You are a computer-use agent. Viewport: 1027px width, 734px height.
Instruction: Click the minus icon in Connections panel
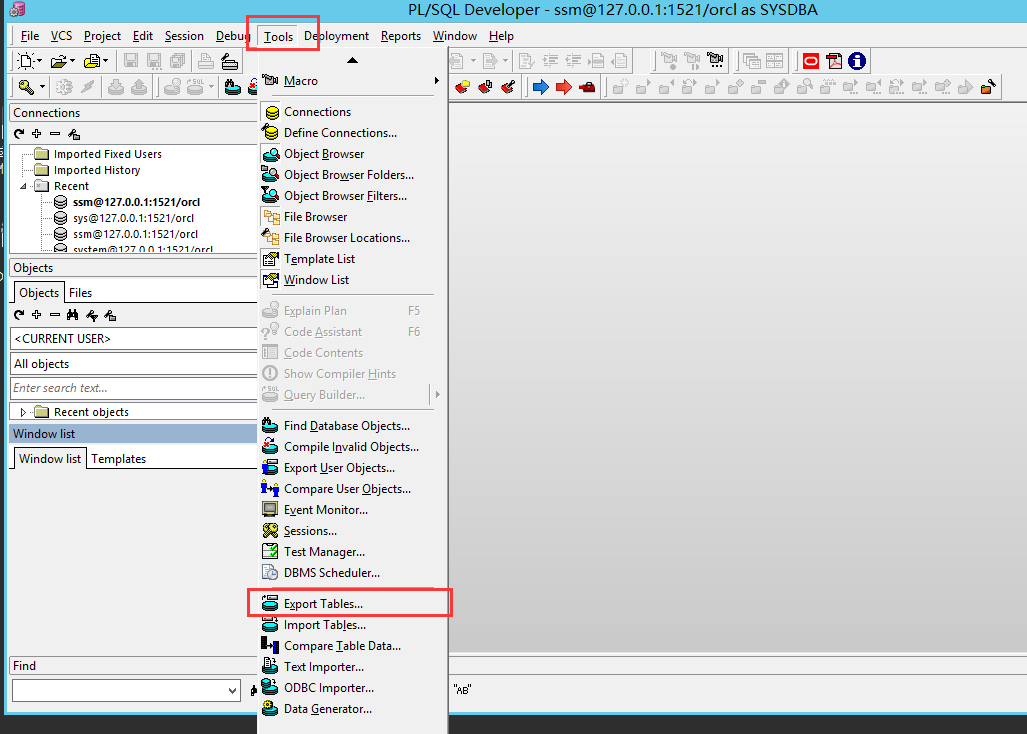(55, 134)
